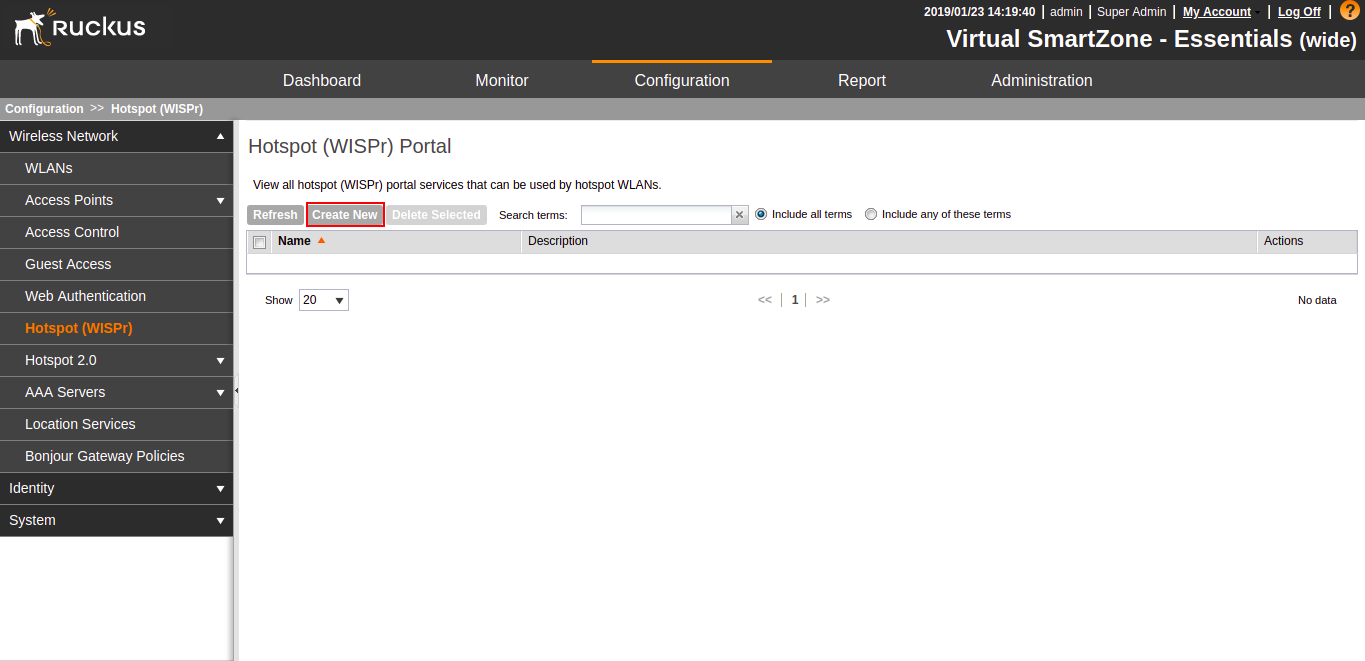
Task: Click Create New portal button
Action: pos(345,215)
